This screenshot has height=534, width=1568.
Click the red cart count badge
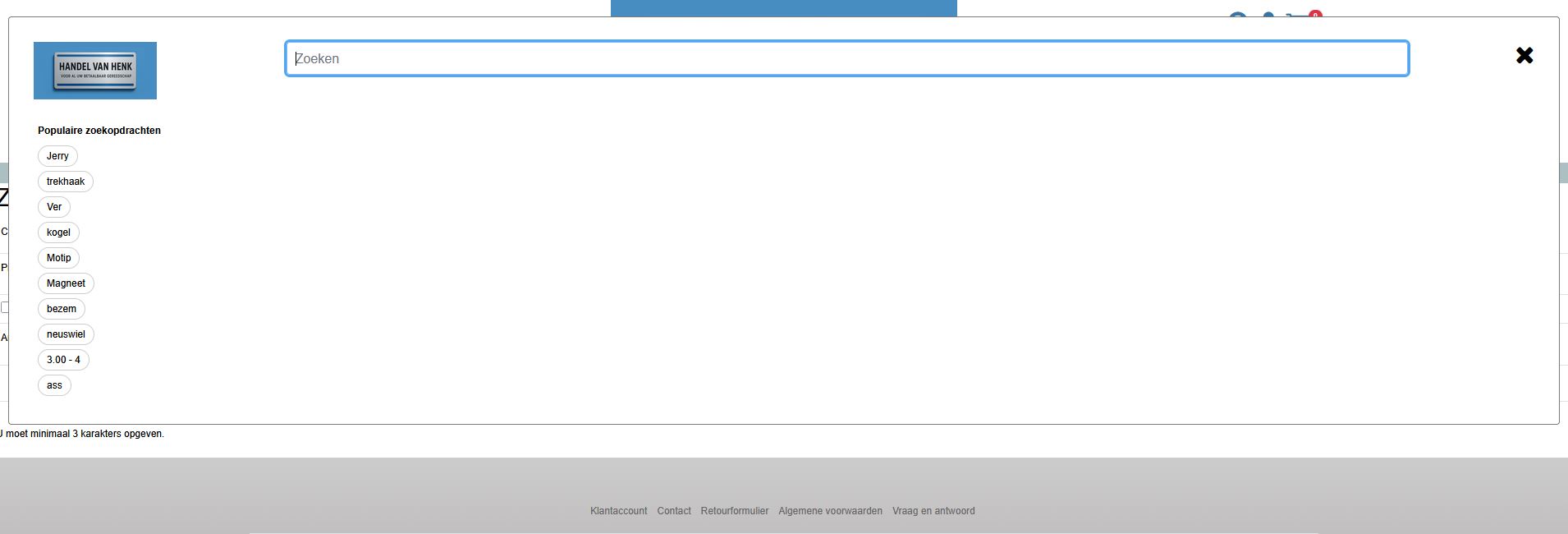click(1315, 14)
